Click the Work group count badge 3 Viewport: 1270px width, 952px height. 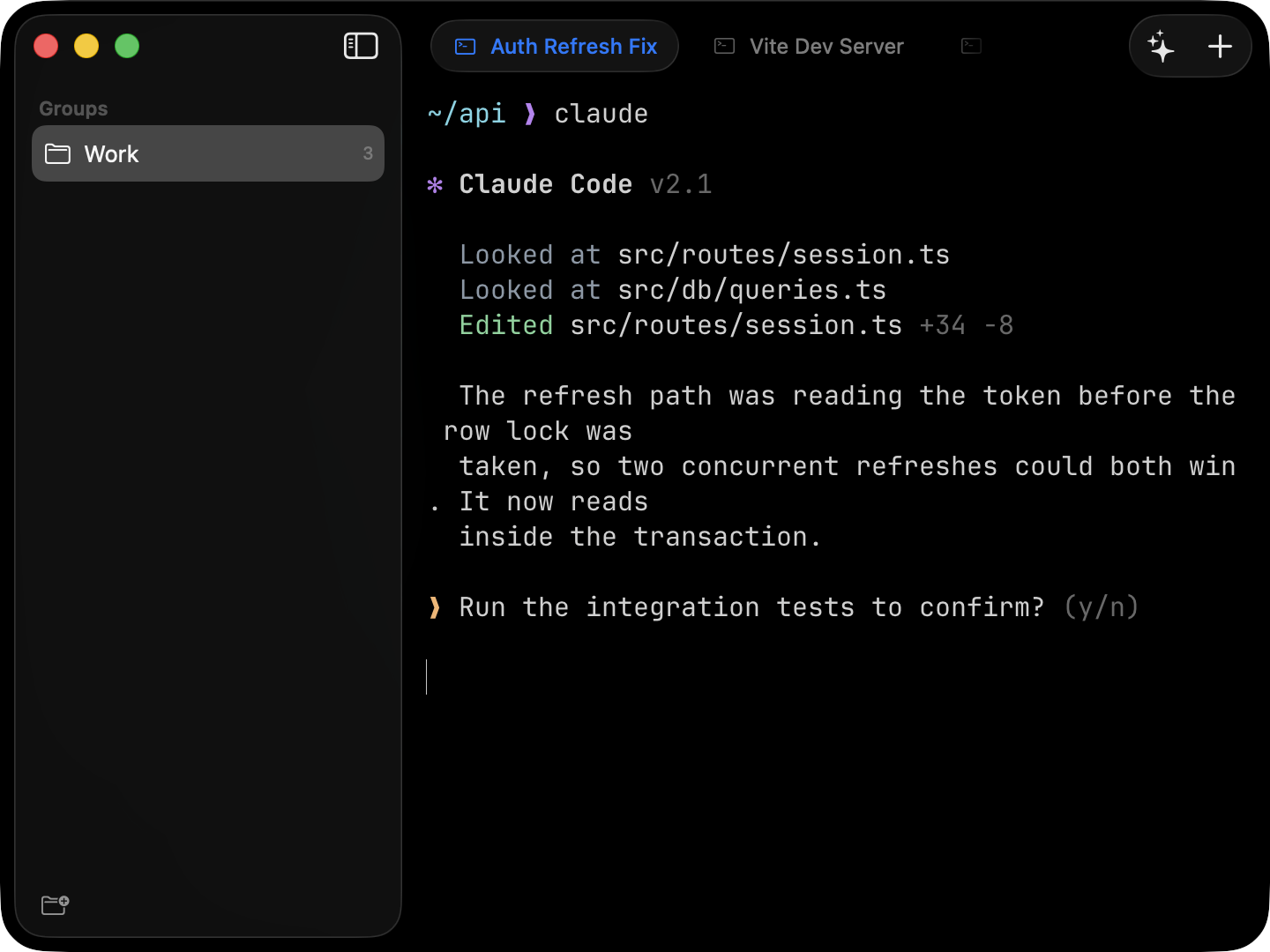(x=368, y=153)
